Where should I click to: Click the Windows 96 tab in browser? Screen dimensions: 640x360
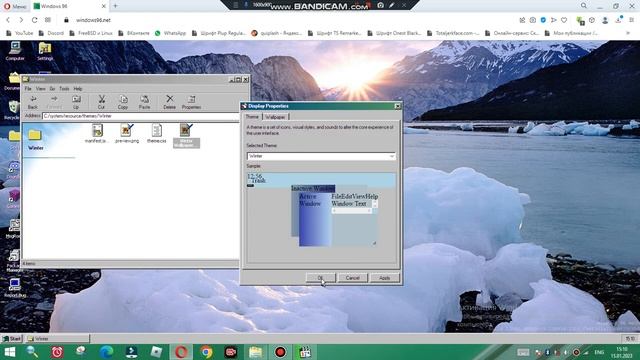(69, 6)
